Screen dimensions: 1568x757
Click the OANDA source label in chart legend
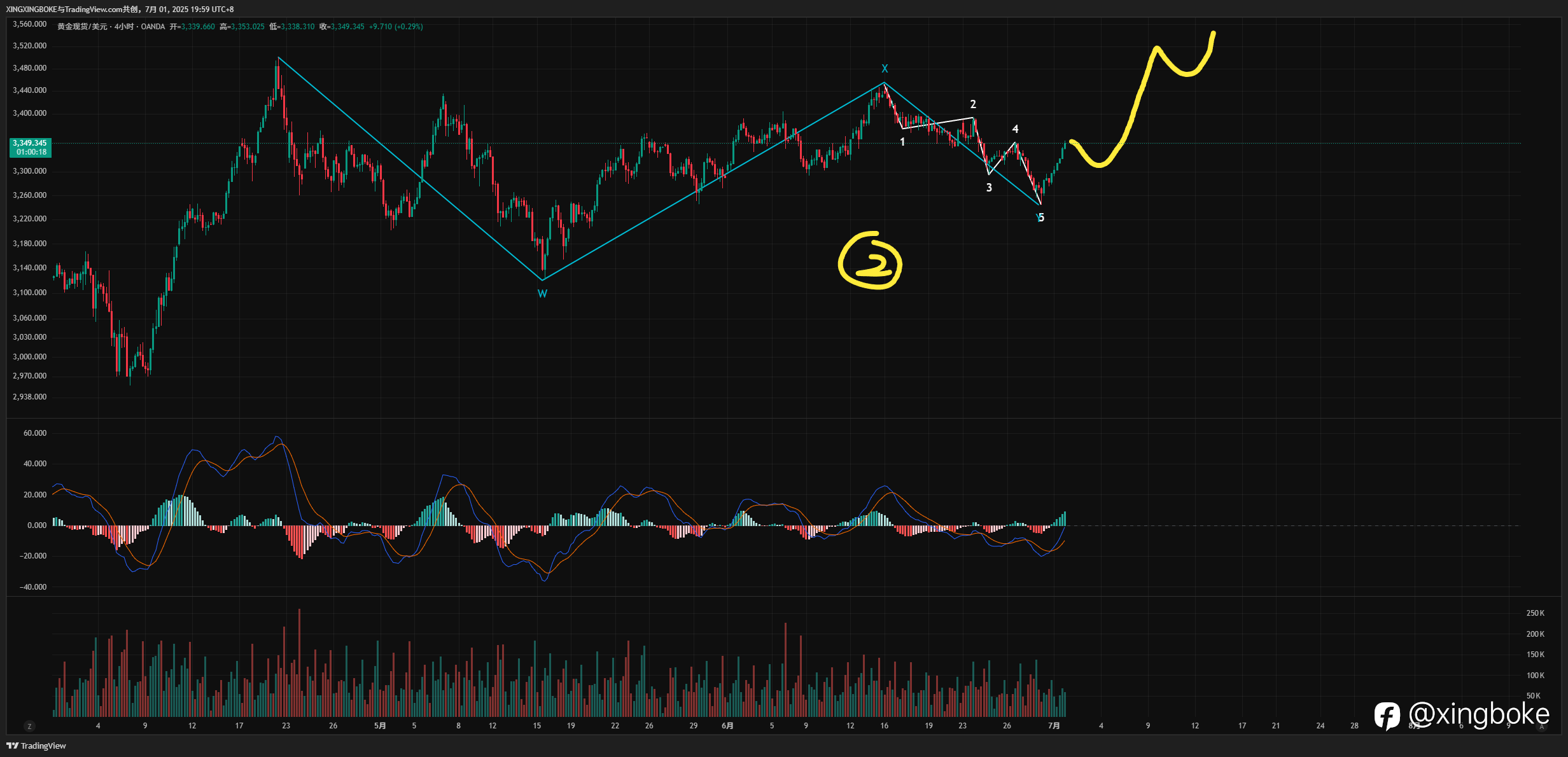click(153, 27)
